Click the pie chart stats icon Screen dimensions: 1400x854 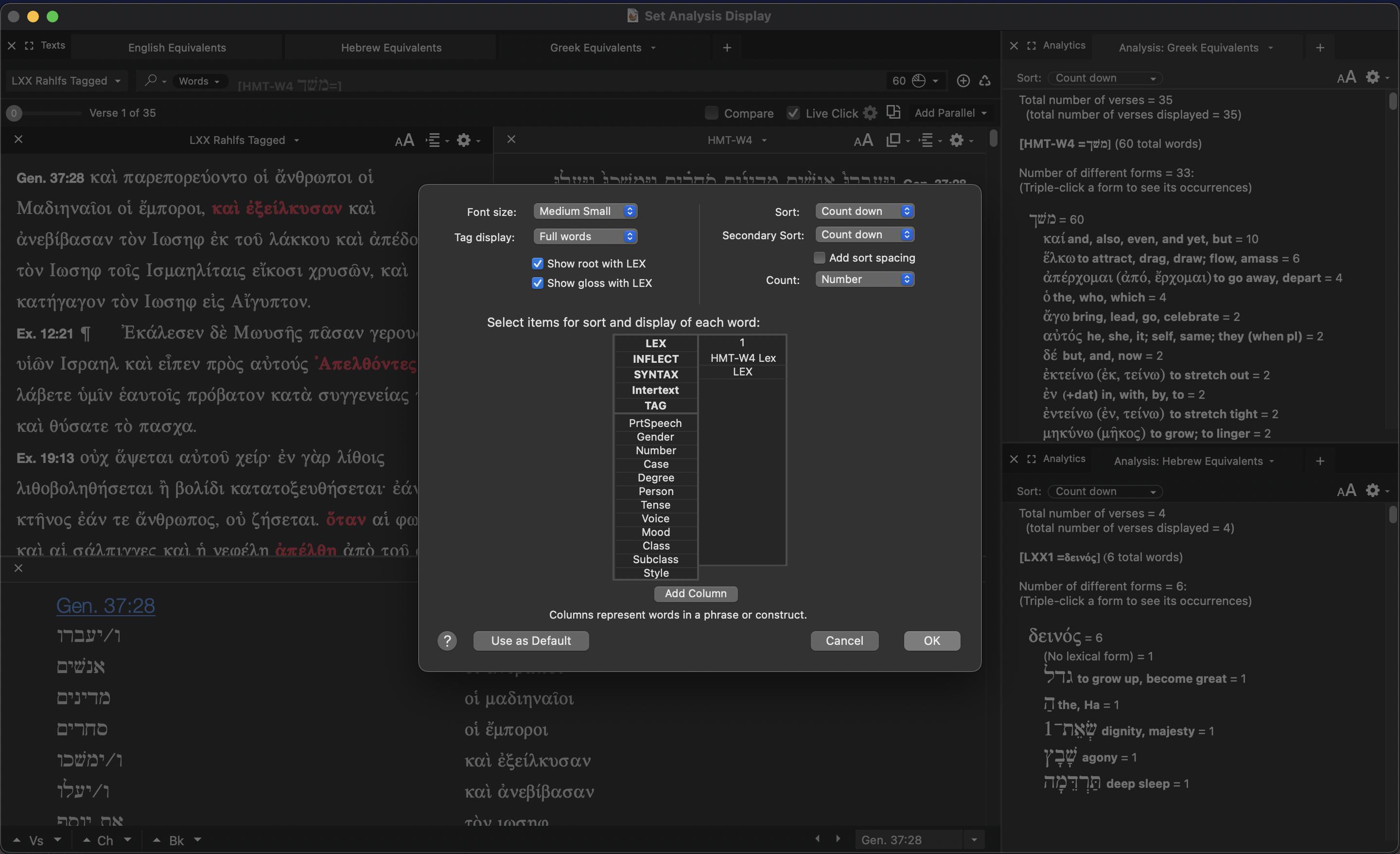pos(919,81)
